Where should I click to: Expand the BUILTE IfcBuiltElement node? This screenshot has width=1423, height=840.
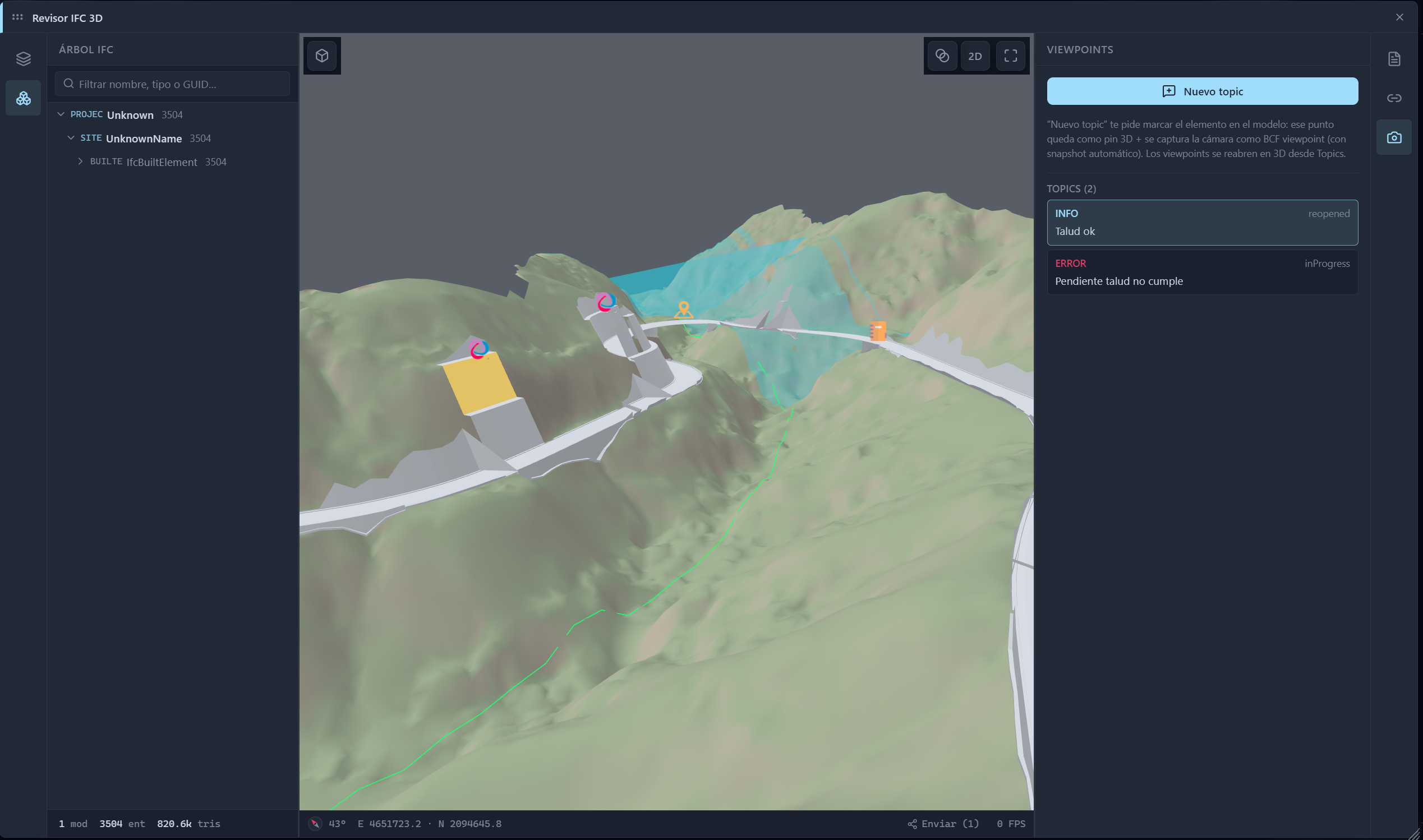(80, 161)
